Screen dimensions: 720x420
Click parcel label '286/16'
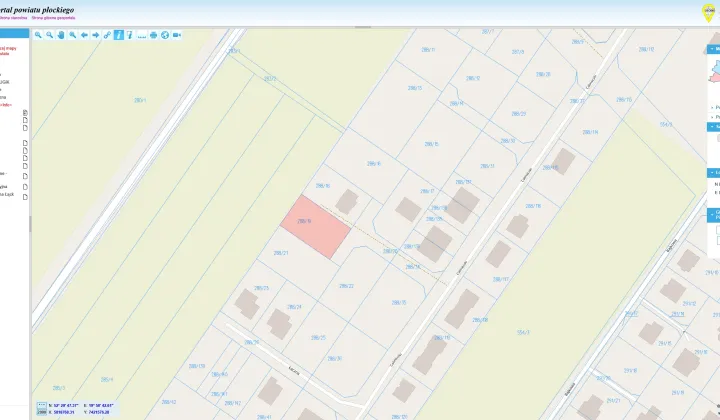(x=374, y=163)
